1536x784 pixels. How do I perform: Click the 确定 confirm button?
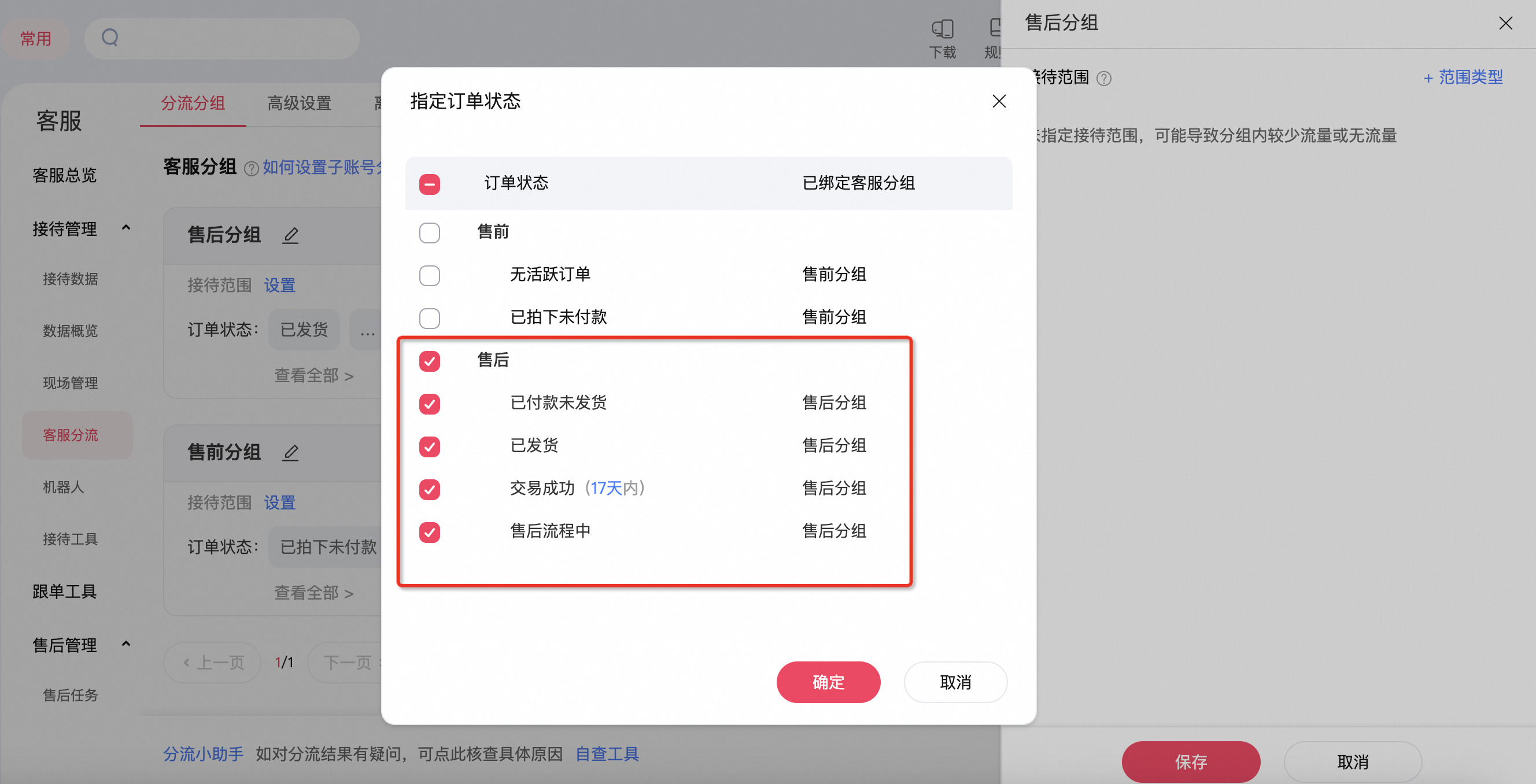[x=828, y=682]
